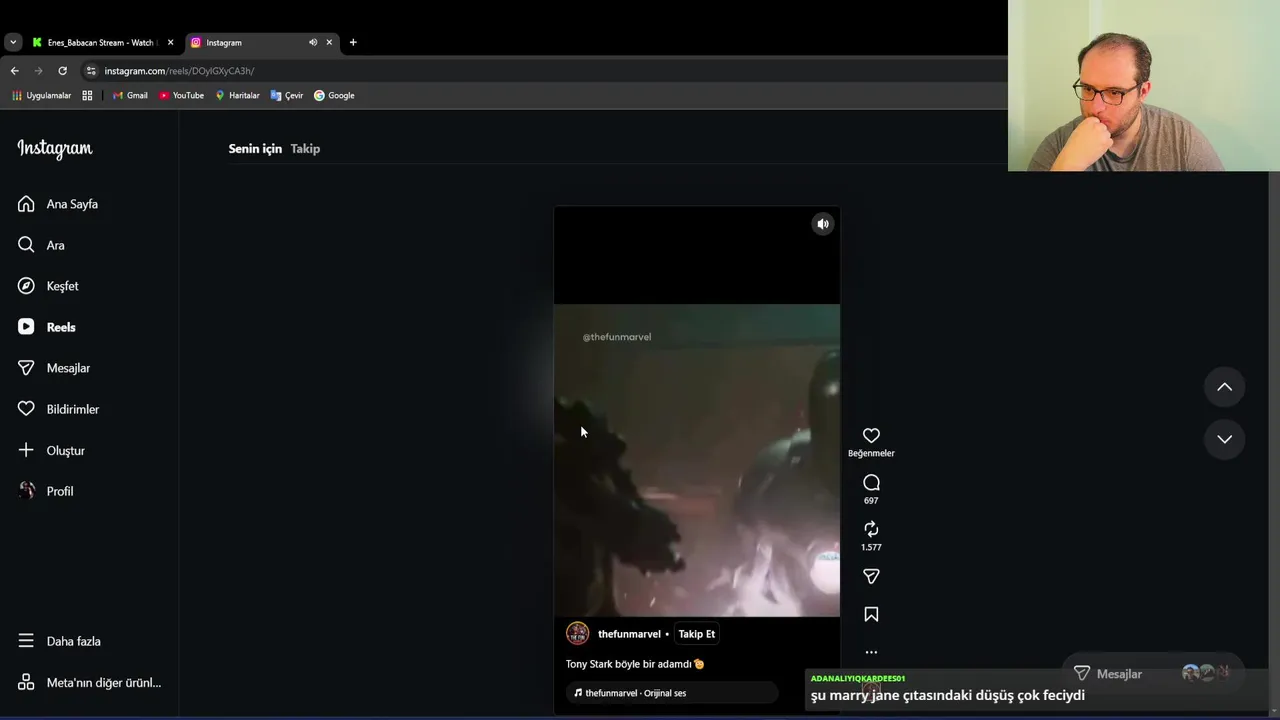Go to next reel with down arrow

click(1224, 439)
